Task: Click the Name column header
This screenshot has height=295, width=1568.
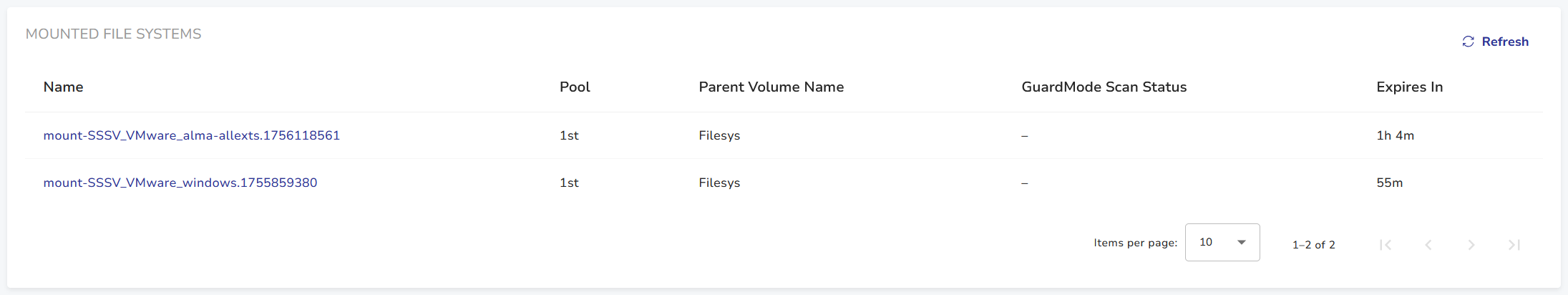Action: (63, 87)
